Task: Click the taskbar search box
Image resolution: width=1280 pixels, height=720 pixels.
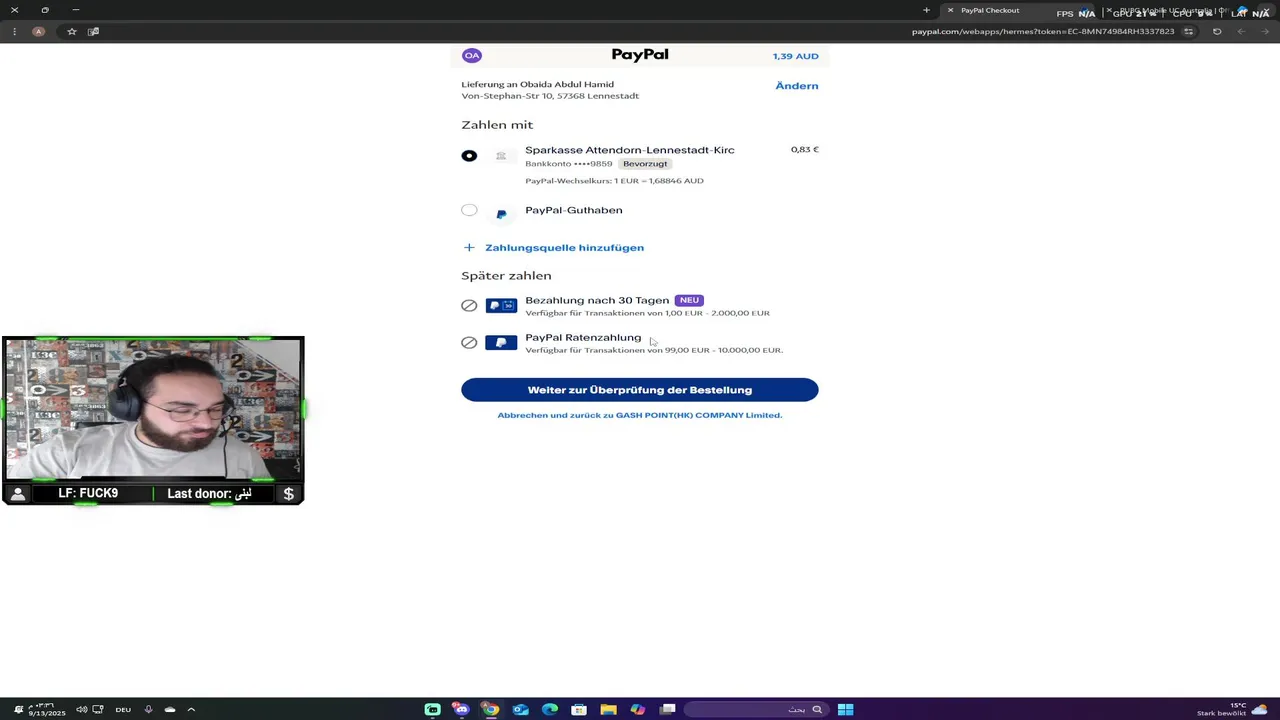Action: click(757, 710)
